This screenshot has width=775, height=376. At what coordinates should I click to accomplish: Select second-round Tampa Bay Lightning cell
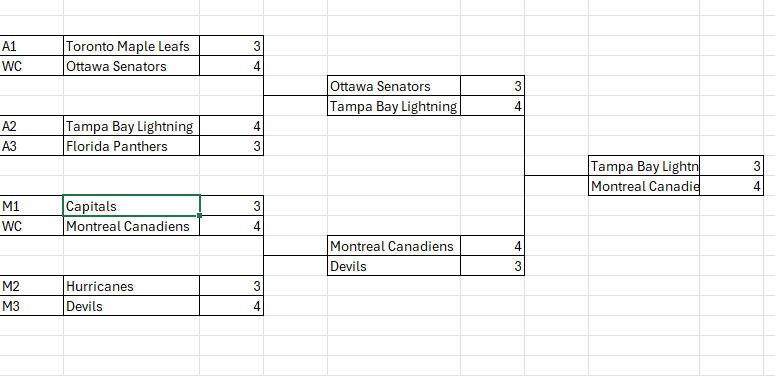pyautogui.click(x=394, y=106)
